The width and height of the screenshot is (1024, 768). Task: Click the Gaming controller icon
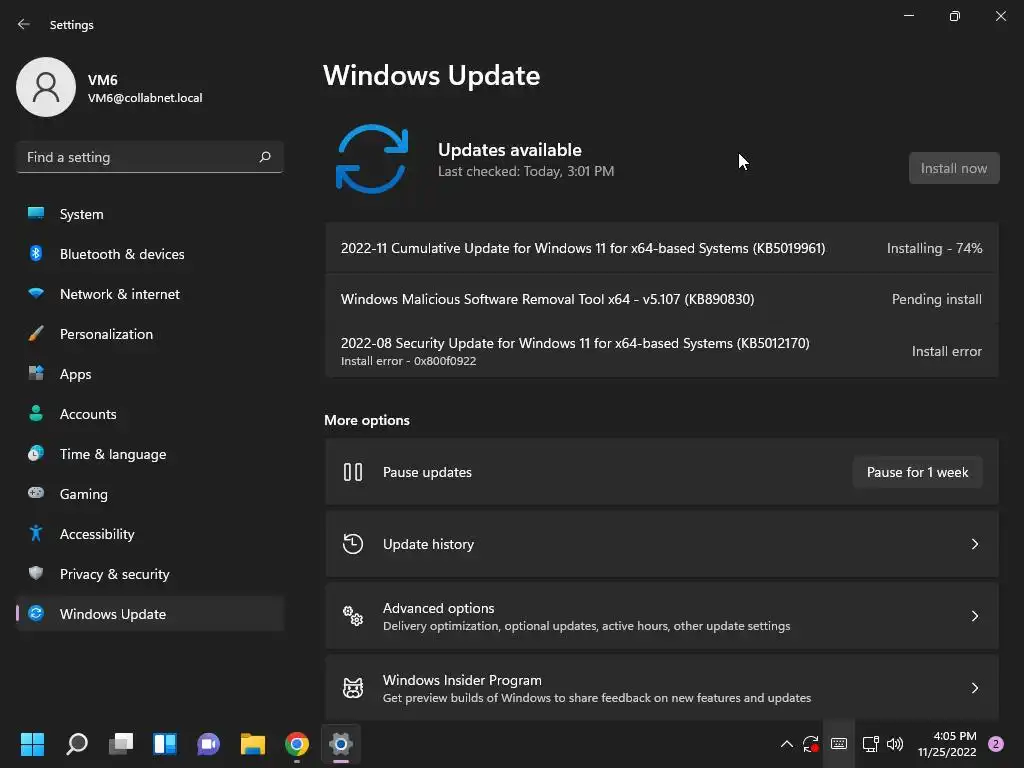point(36,493)
